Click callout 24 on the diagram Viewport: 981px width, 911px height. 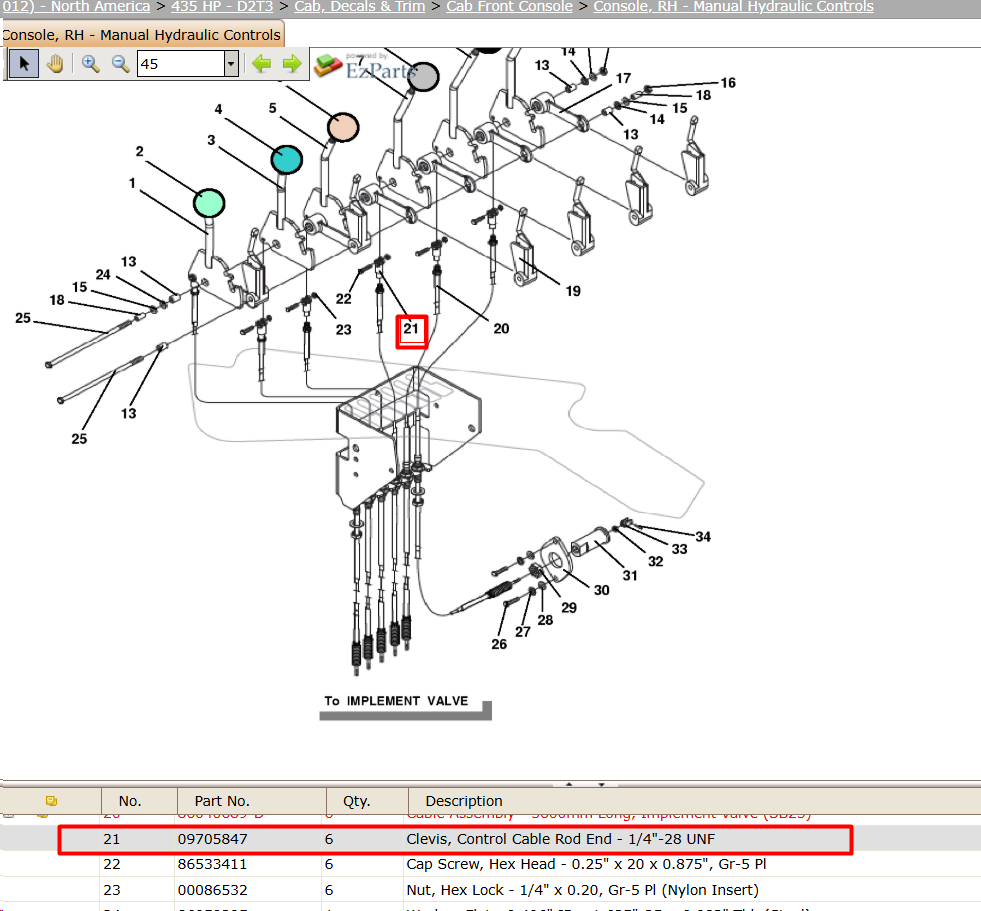point(103,275)
